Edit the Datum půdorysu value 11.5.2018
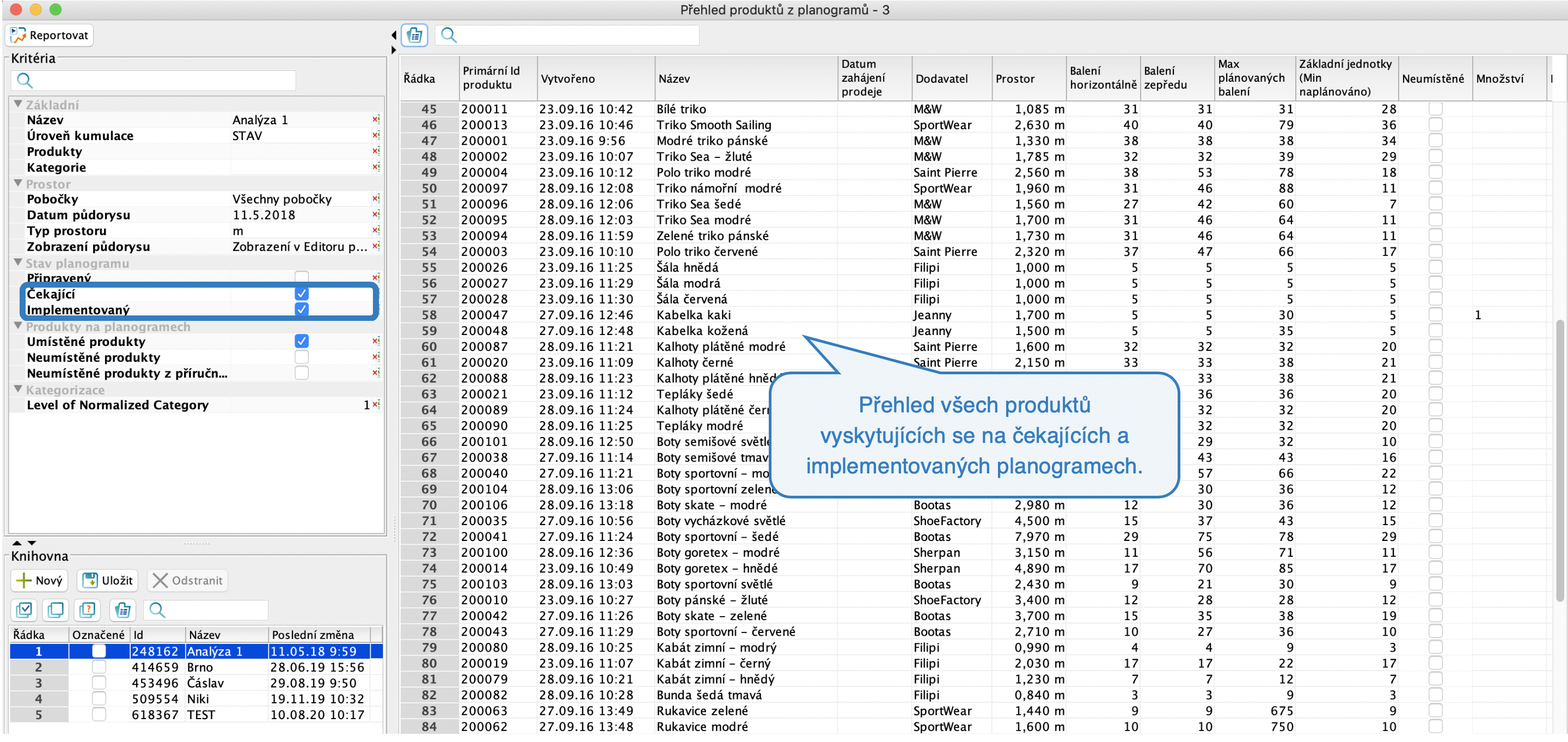The width and height of the screenshot is (1568, 742). pos(301,215)
